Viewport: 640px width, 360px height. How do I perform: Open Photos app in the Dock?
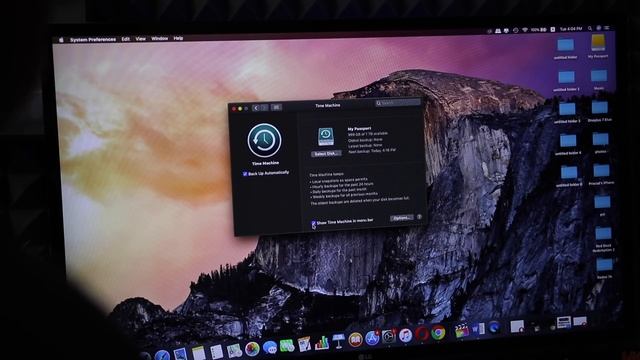point(252,349)
